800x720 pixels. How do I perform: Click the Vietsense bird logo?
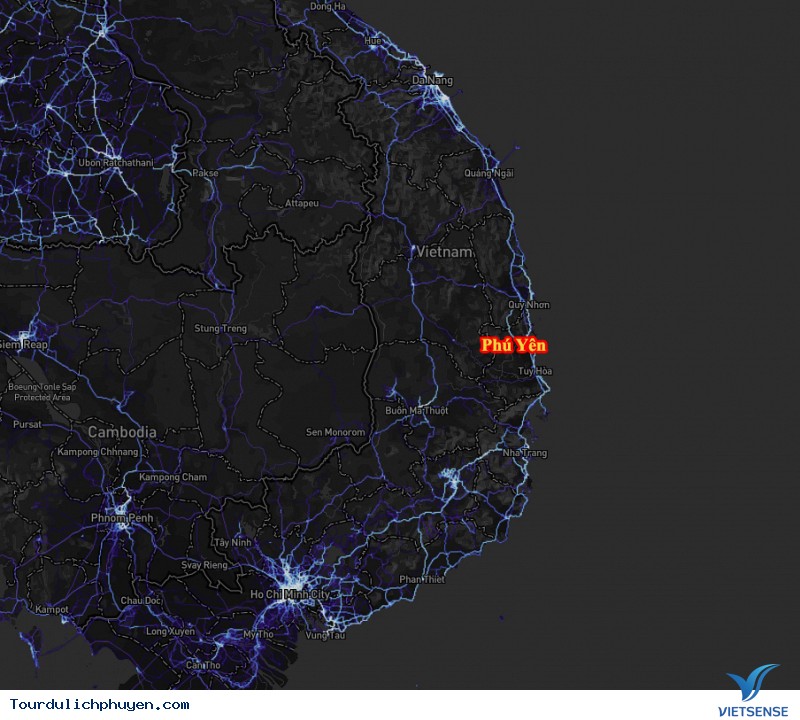tap(752, 682)
